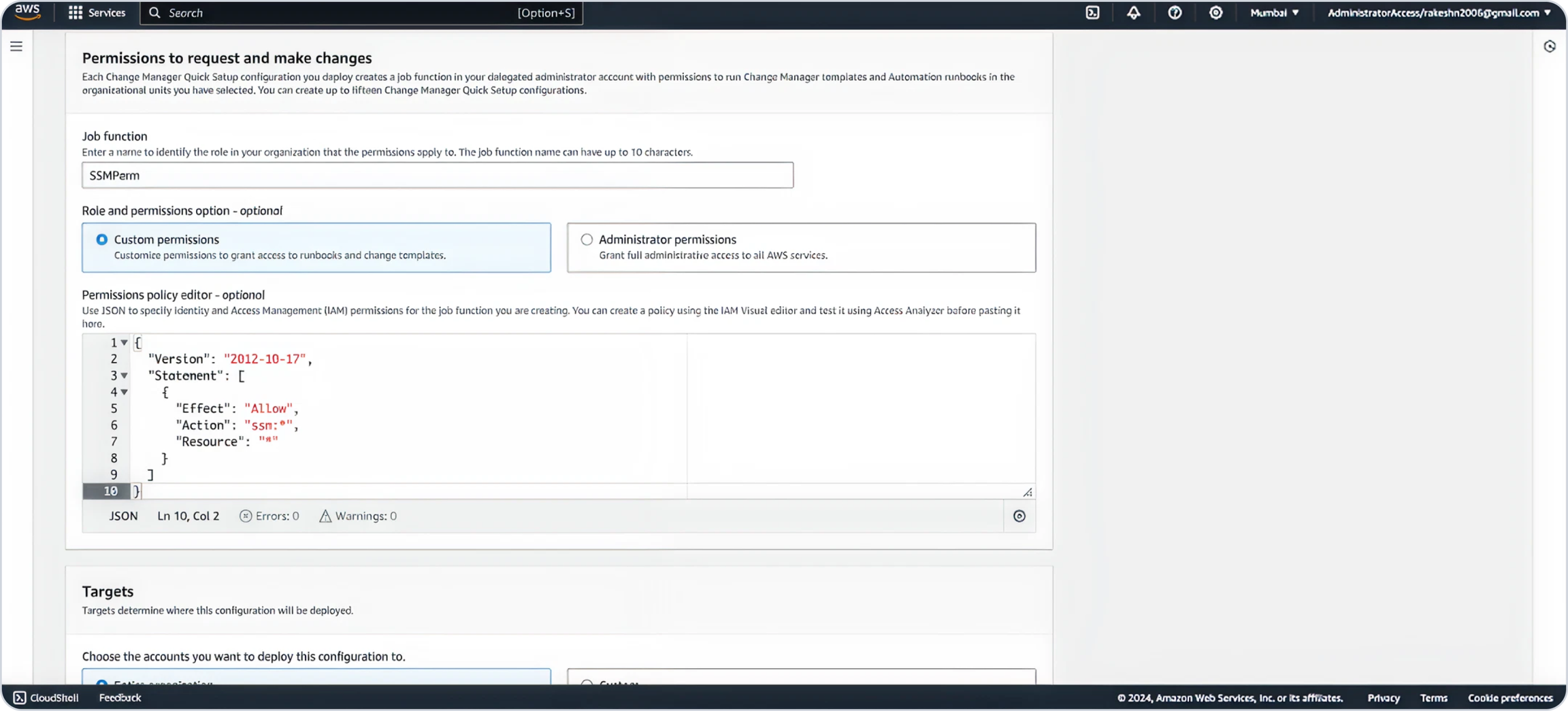Screen dimensions: 1568x711
Task: Collapse the code fold arrow on line 1
Action: [x=125, y=343]
